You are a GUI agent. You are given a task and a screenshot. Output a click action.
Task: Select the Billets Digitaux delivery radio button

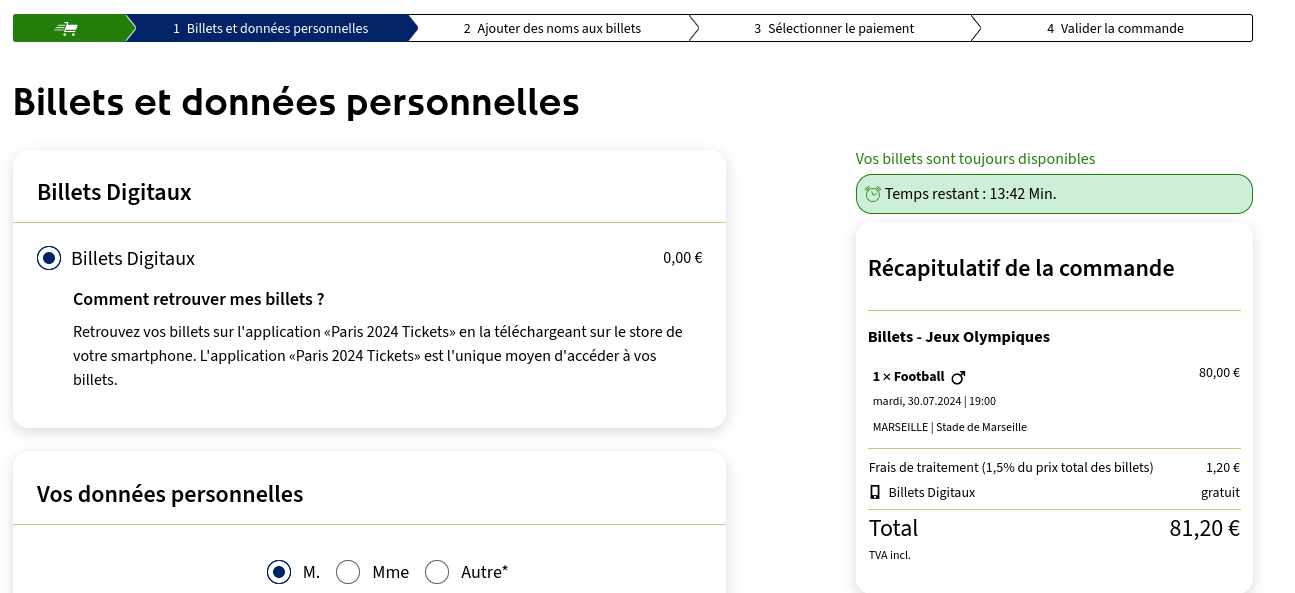(x=49, y=258)
